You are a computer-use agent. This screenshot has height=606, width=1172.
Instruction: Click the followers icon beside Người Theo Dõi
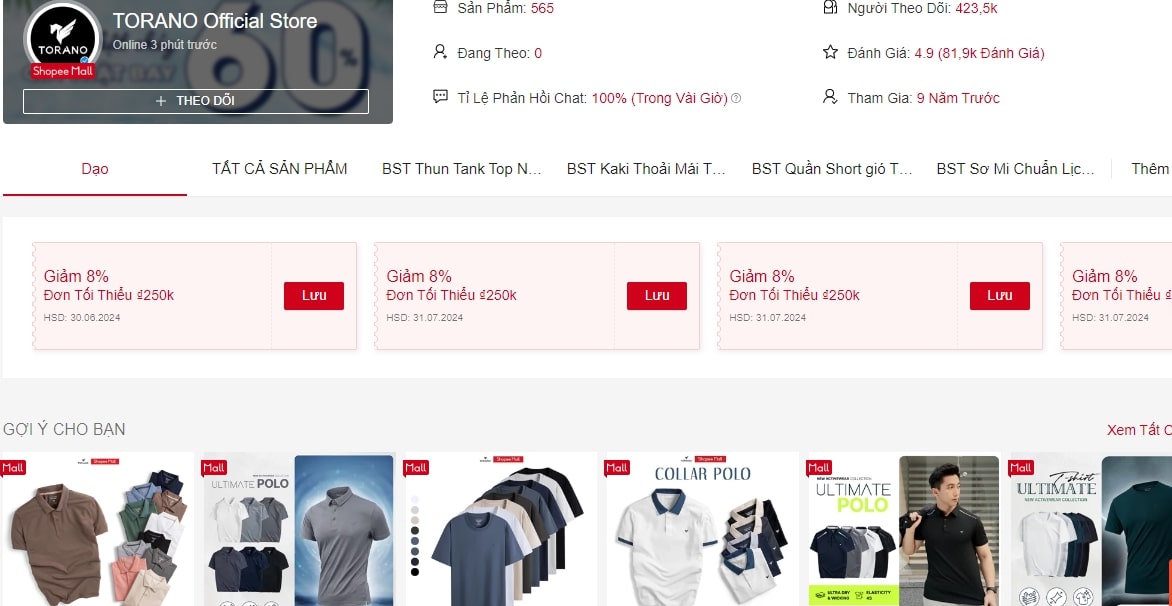click(830, 8)
